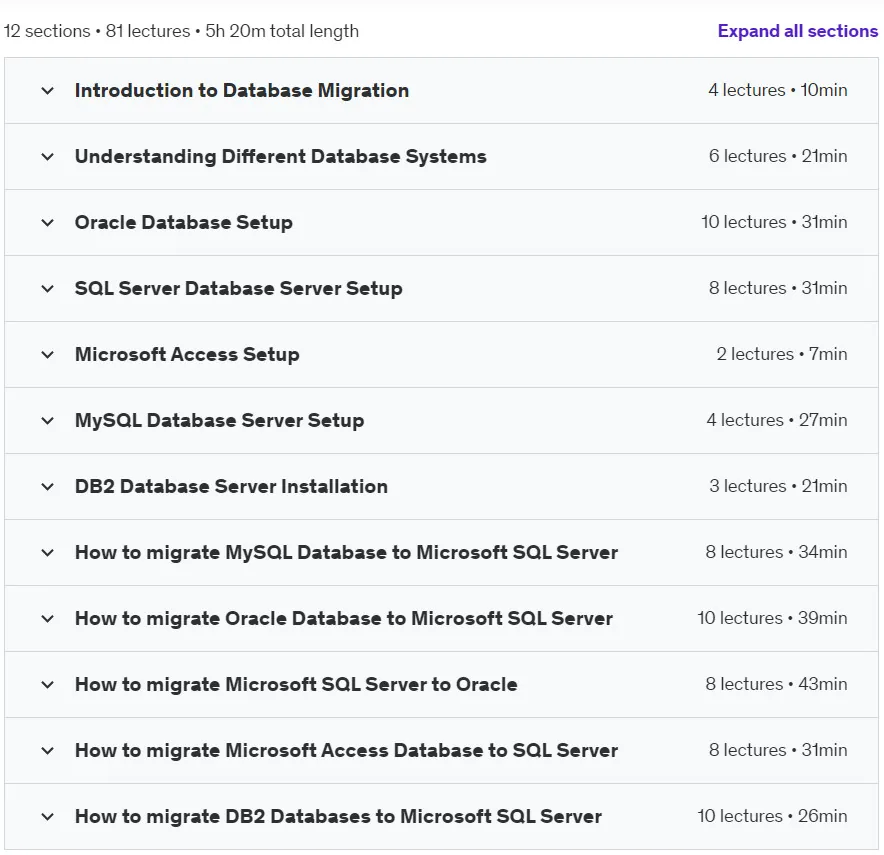The height and width of the screenshot is (855, 884).
Task: Open How to migrate Microsoft Access Database title
Action: pos(346,750)
